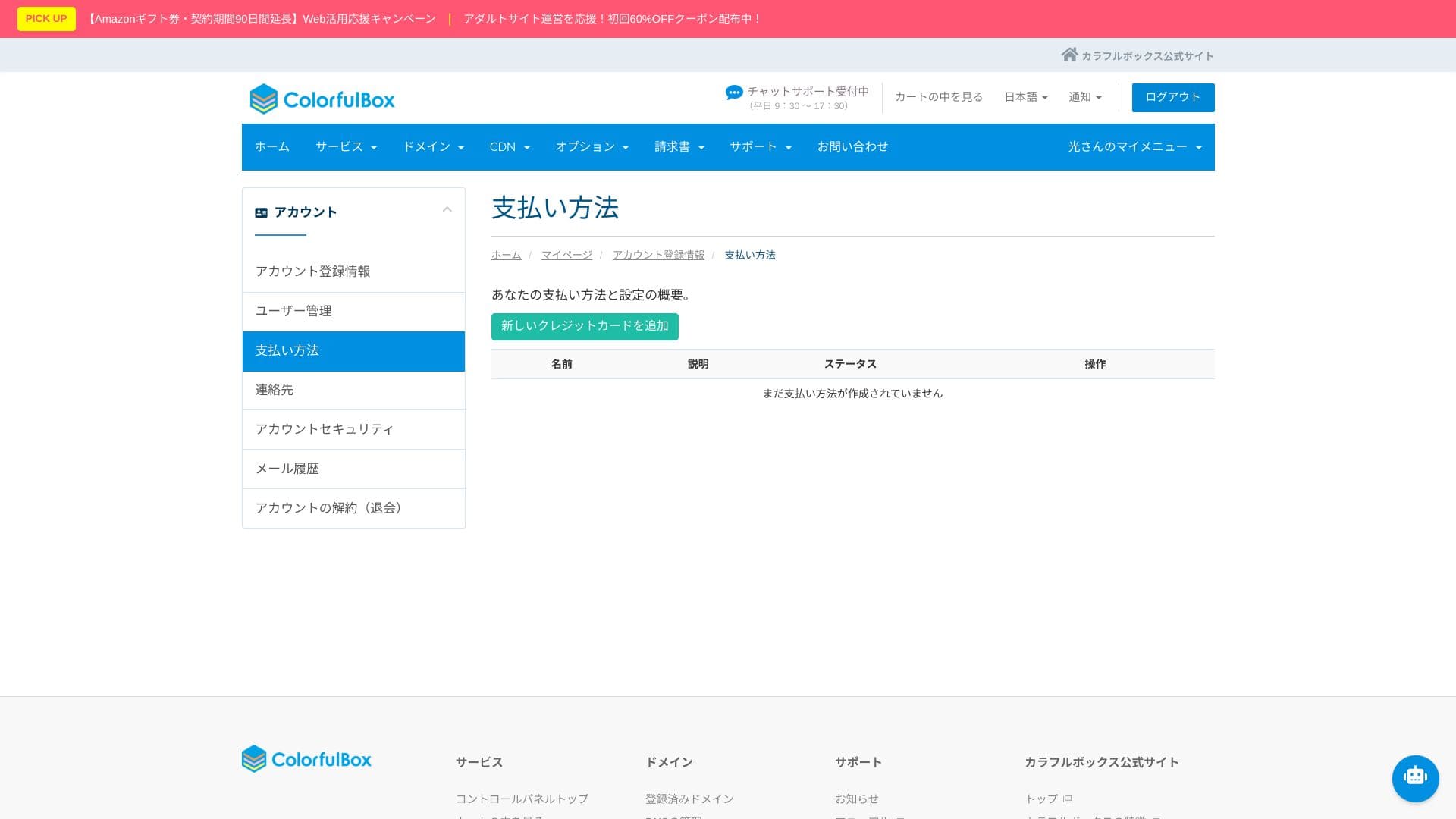Image resolution: width=1456 pixels, height=819 pixels.
Task: Open the 請求書 navigation menu
Action: coord(679,147)
